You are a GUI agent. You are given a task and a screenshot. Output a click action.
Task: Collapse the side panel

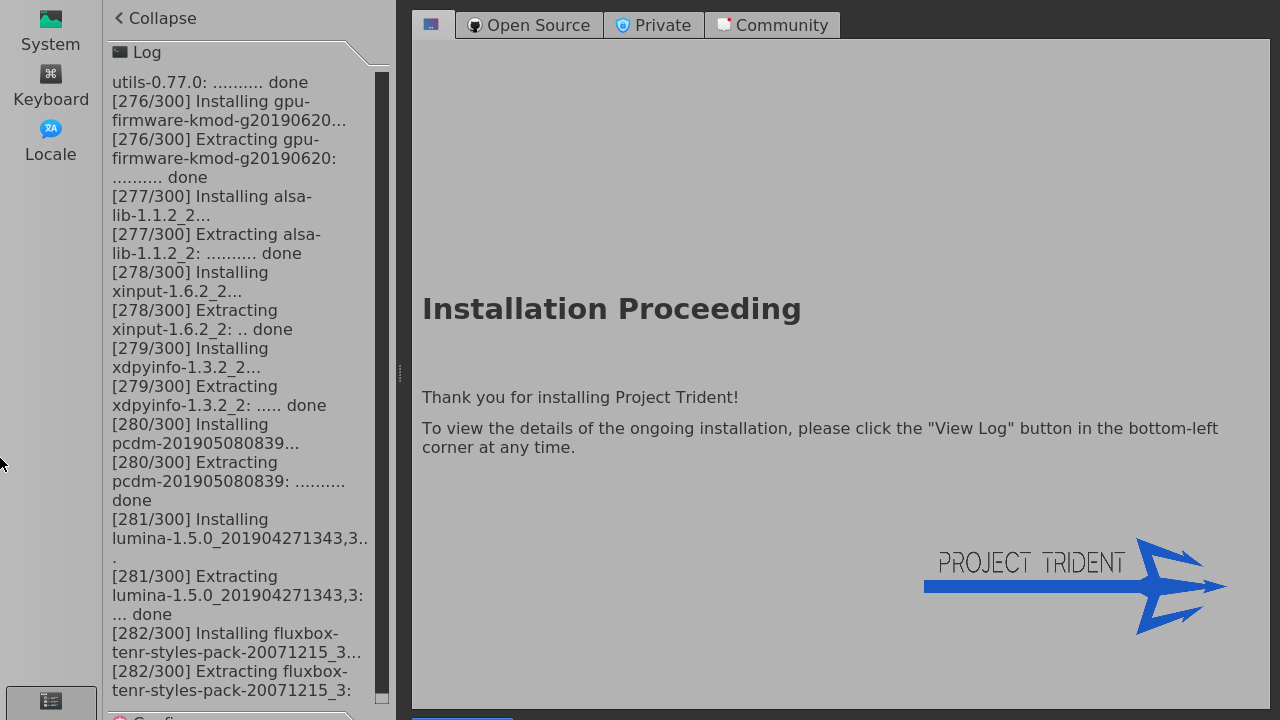(x=155, y=18)
